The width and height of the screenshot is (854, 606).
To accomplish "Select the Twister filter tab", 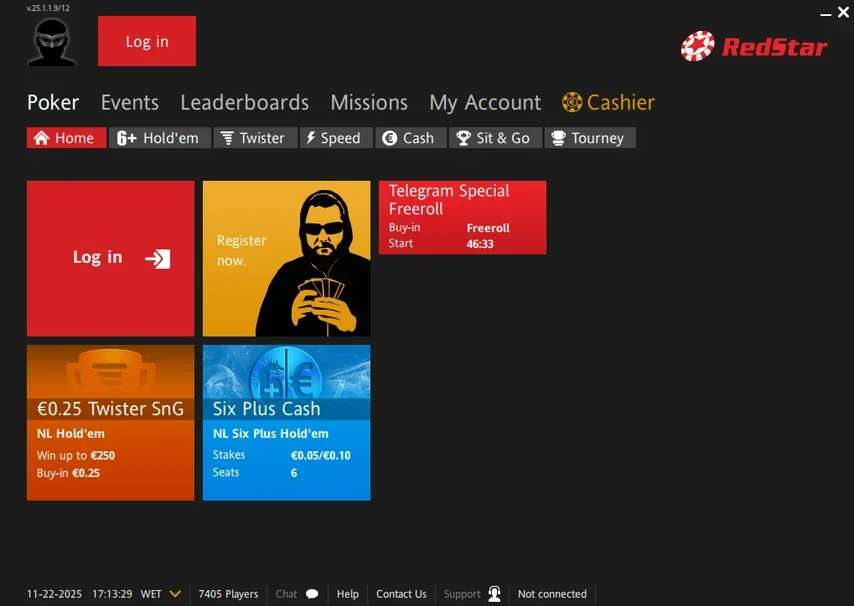I will coord(255,138).
